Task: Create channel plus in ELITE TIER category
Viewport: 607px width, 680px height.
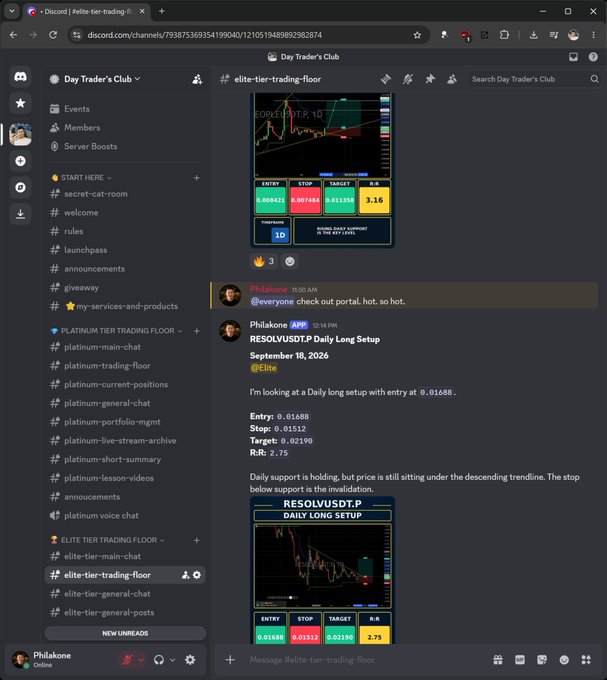Action: (196, 540)
